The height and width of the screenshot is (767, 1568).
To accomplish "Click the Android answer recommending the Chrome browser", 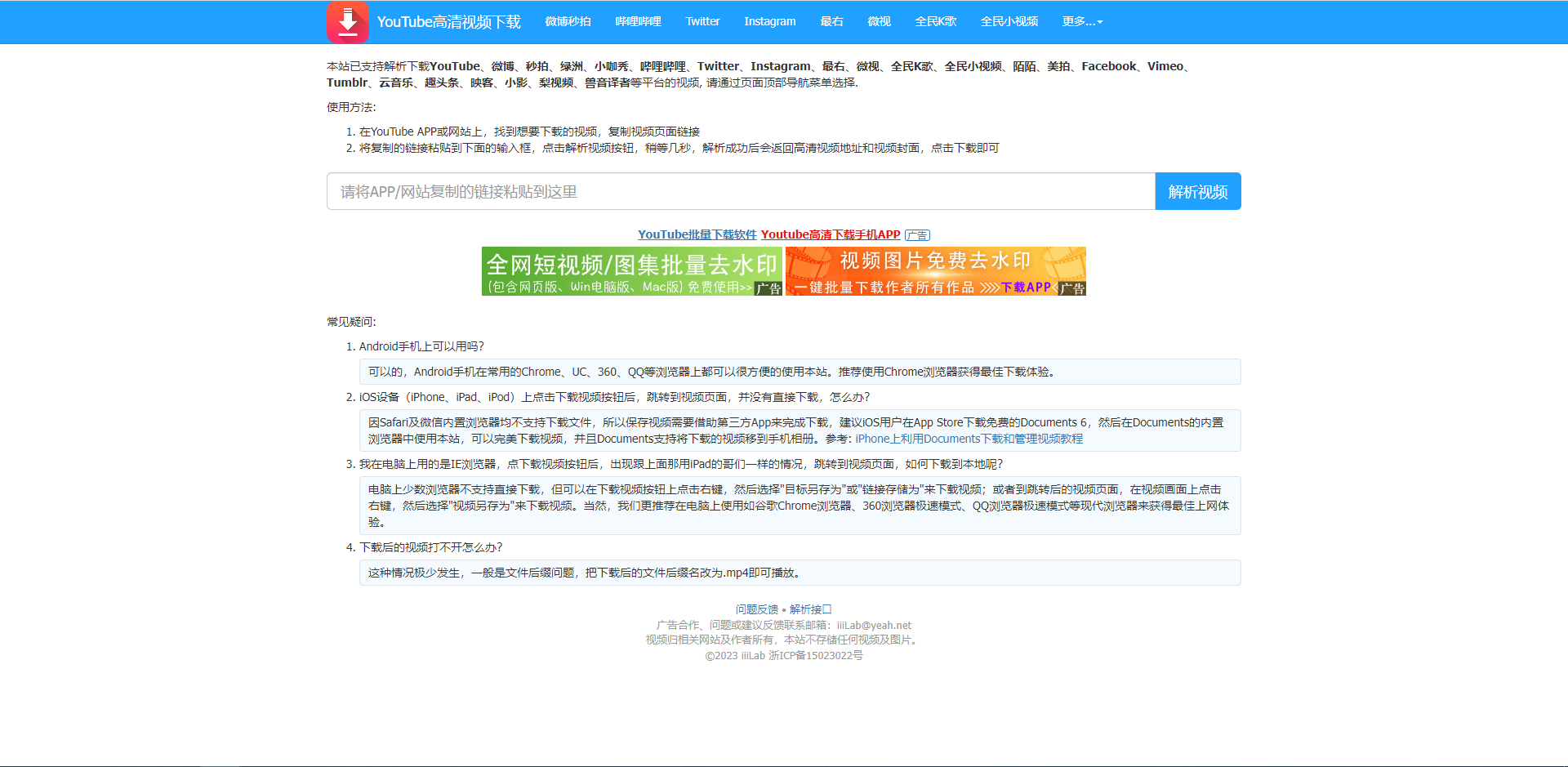I will click(800, 372).
